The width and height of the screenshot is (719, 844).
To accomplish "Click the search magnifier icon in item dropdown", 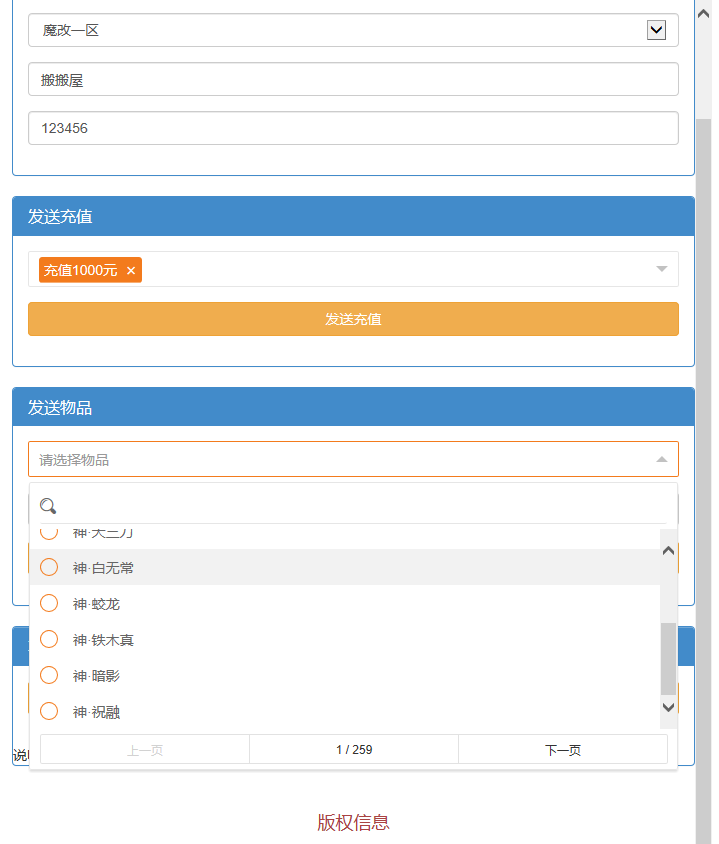I will (48, 506).
